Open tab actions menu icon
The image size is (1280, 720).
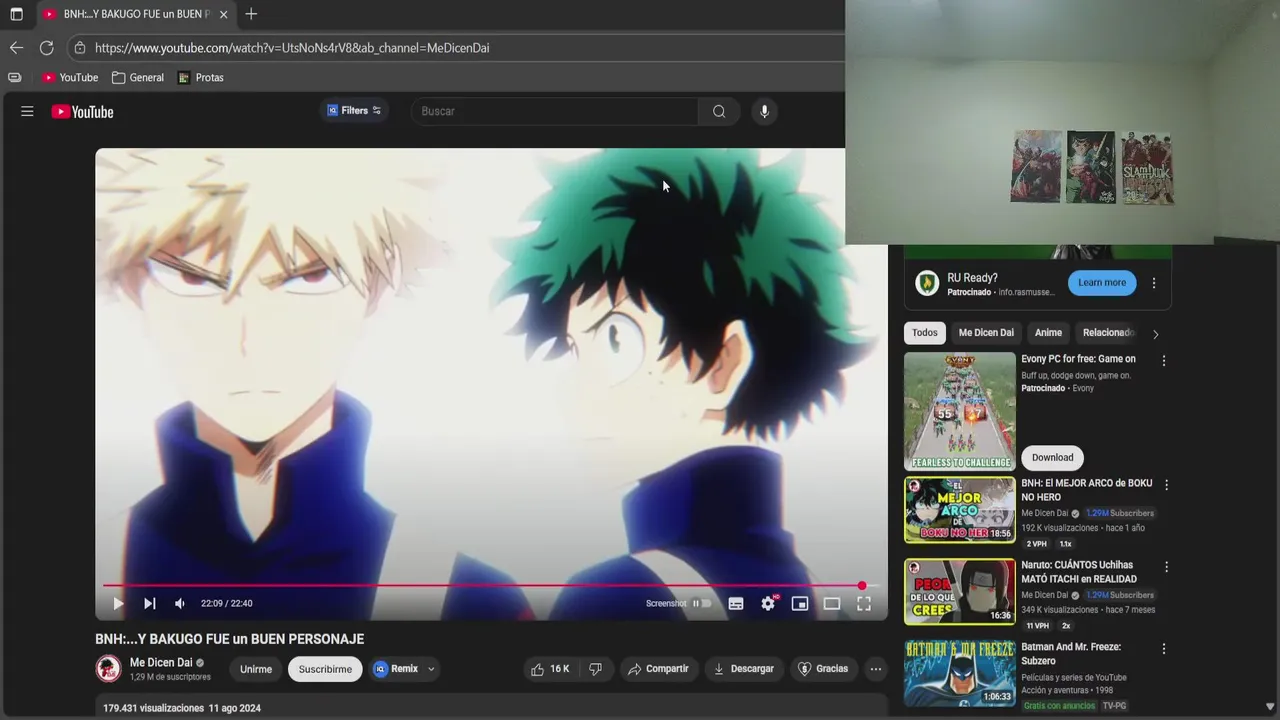coord(16,14)
